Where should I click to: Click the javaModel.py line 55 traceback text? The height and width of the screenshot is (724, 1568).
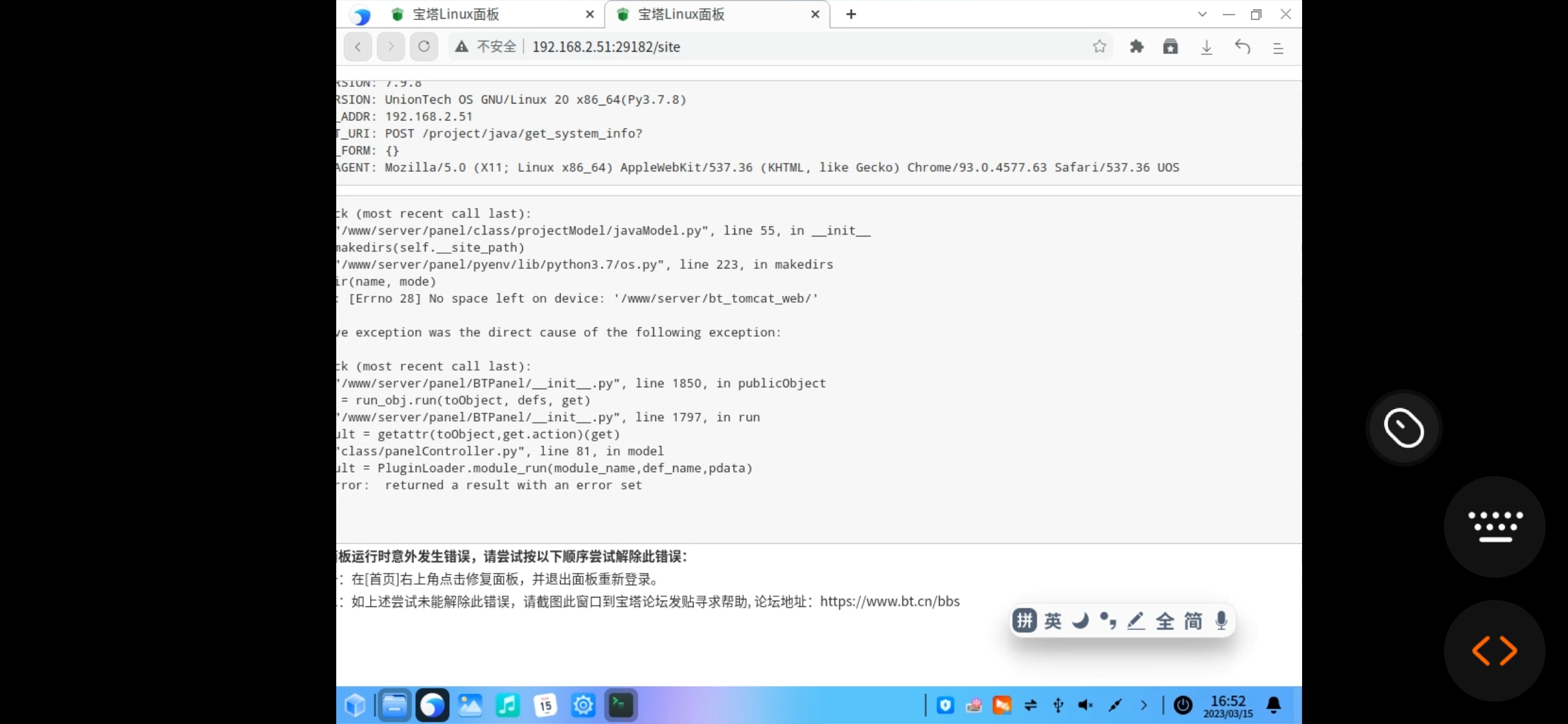click(x=603, y=231)
